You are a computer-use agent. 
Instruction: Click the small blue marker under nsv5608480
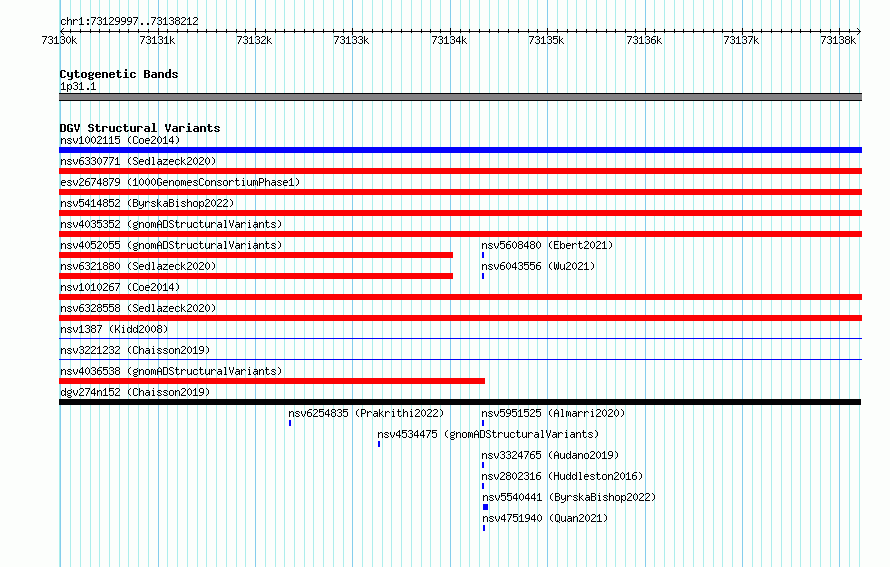point(483,255)
